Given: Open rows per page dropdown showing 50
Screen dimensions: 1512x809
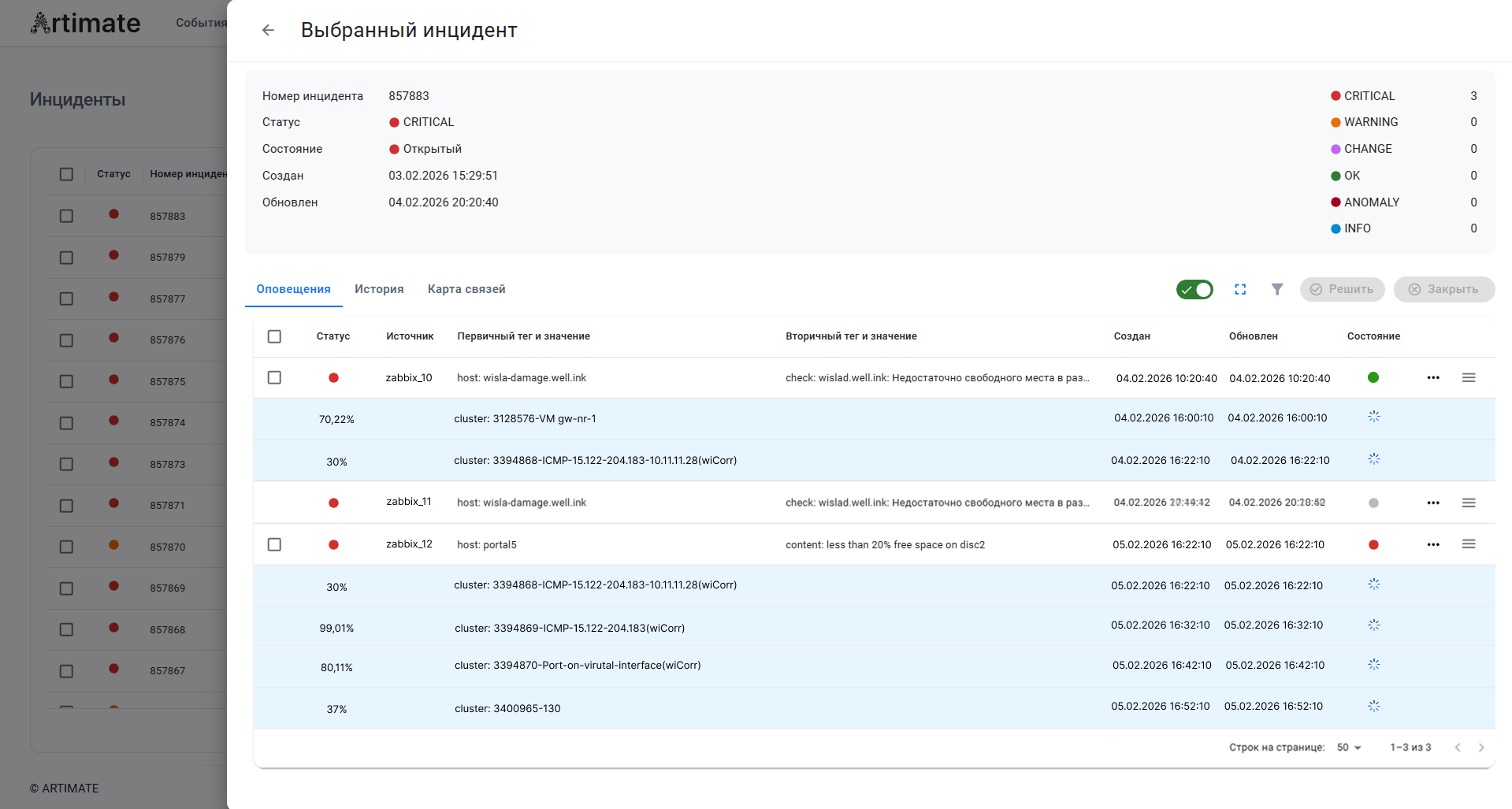Looking at the screenshot, I should click(x=1349, y=748).
